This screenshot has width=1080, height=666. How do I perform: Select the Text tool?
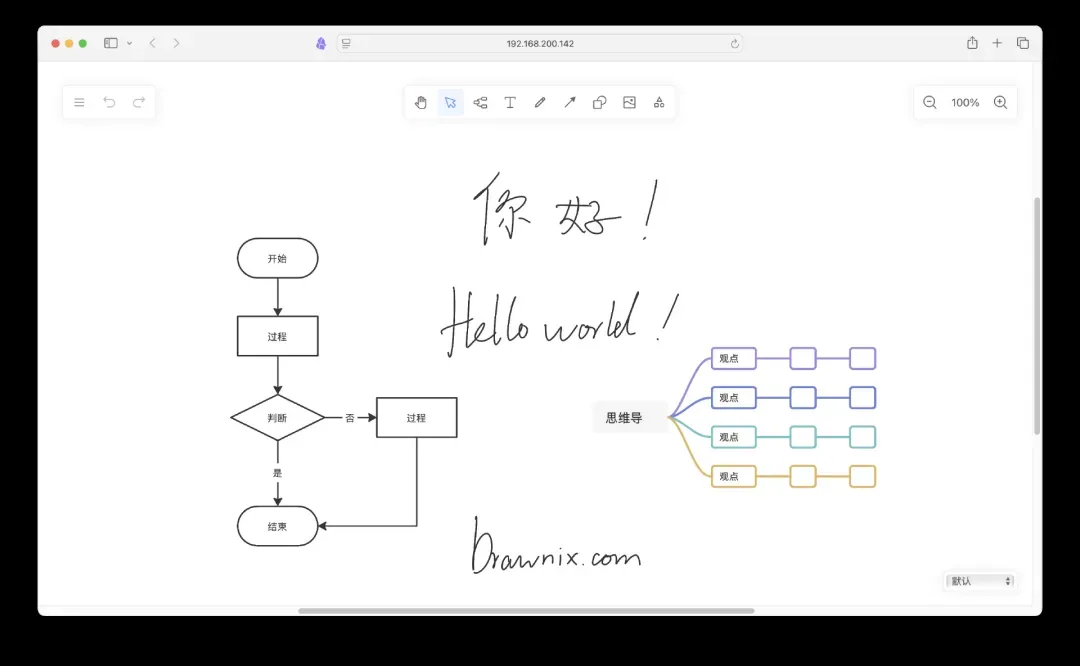[510, 102]
